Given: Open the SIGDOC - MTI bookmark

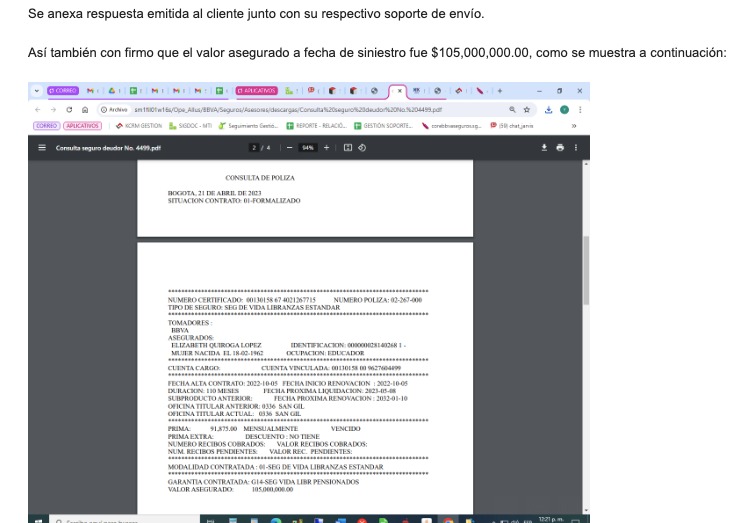Looking at the screenshot, I should pos(190,126).
